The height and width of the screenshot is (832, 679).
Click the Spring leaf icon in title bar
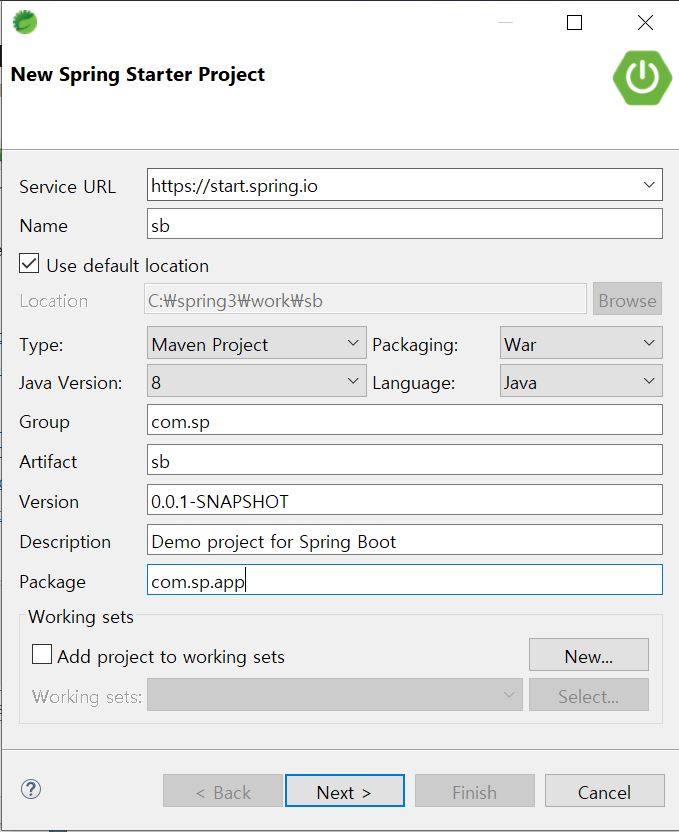tap(24, 22)
